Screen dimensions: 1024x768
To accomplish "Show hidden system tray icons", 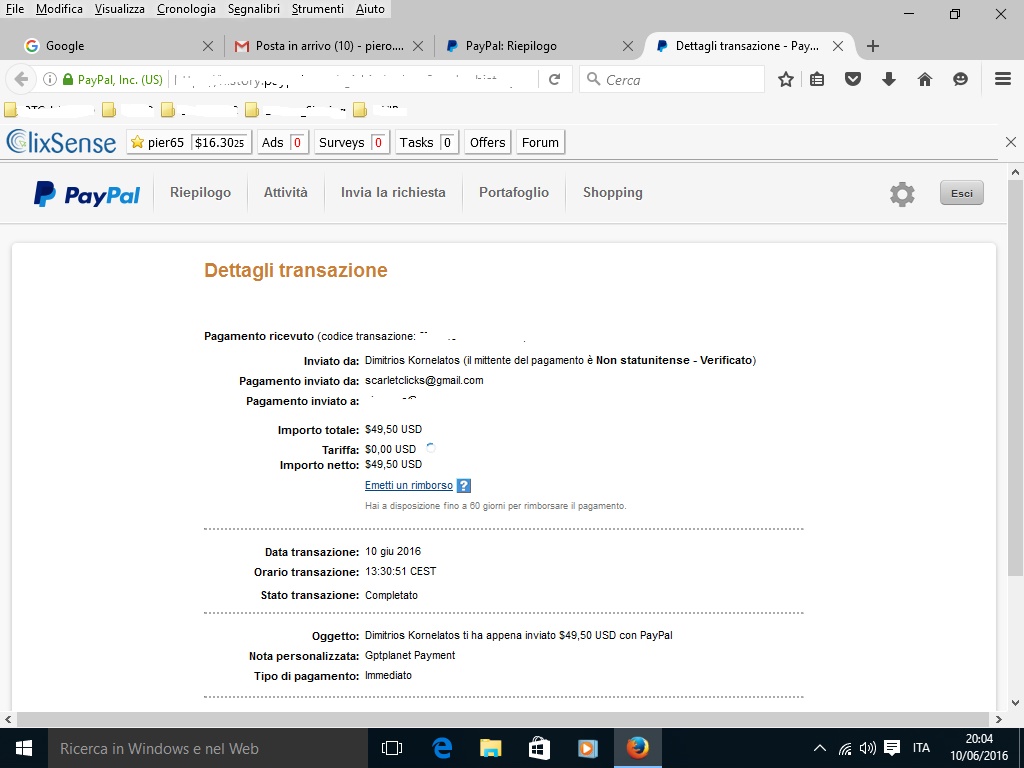I will point(820,748).
